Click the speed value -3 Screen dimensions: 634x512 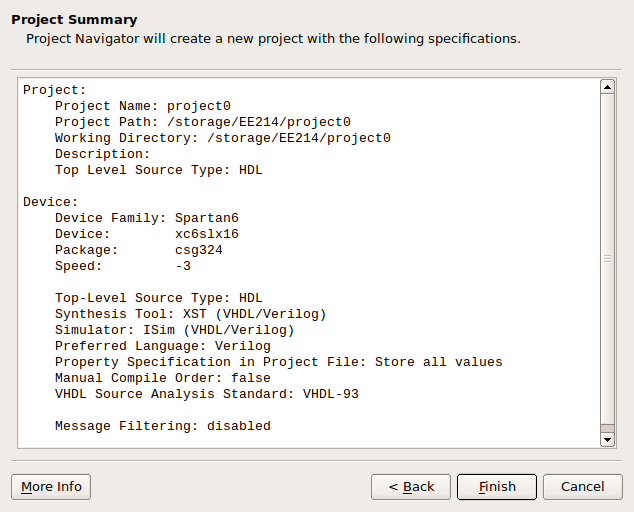point(183,266)
